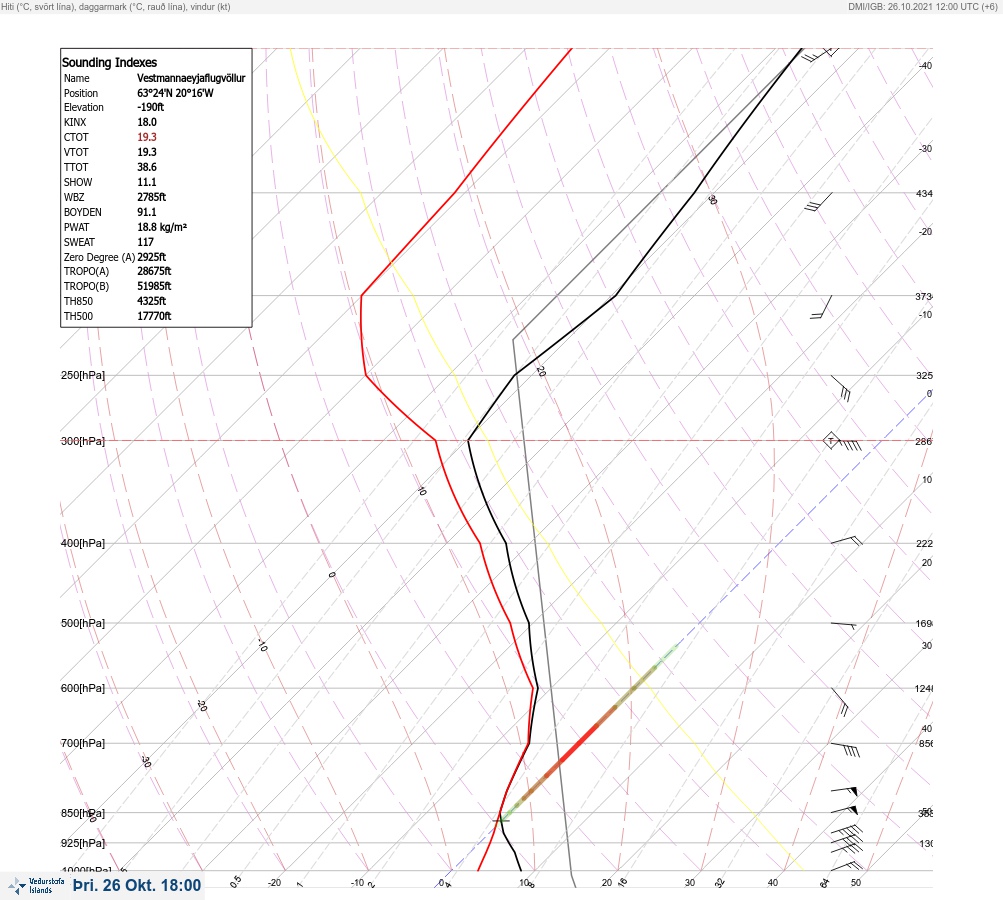The image size is (1003, 900).
Task: Click the VTOT value 19.3
Action: (146, 152)
